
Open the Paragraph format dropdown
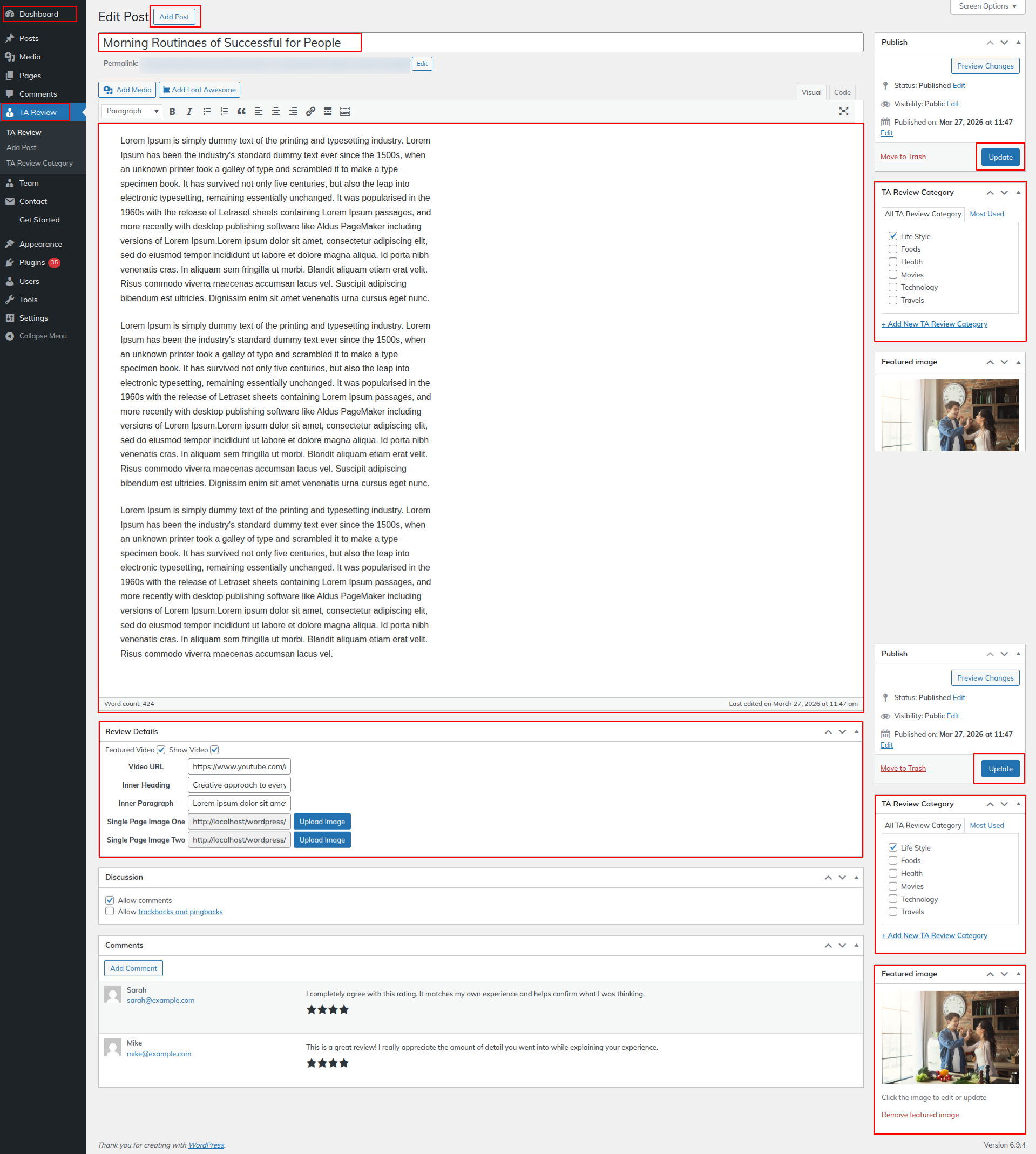pos(132,112)
